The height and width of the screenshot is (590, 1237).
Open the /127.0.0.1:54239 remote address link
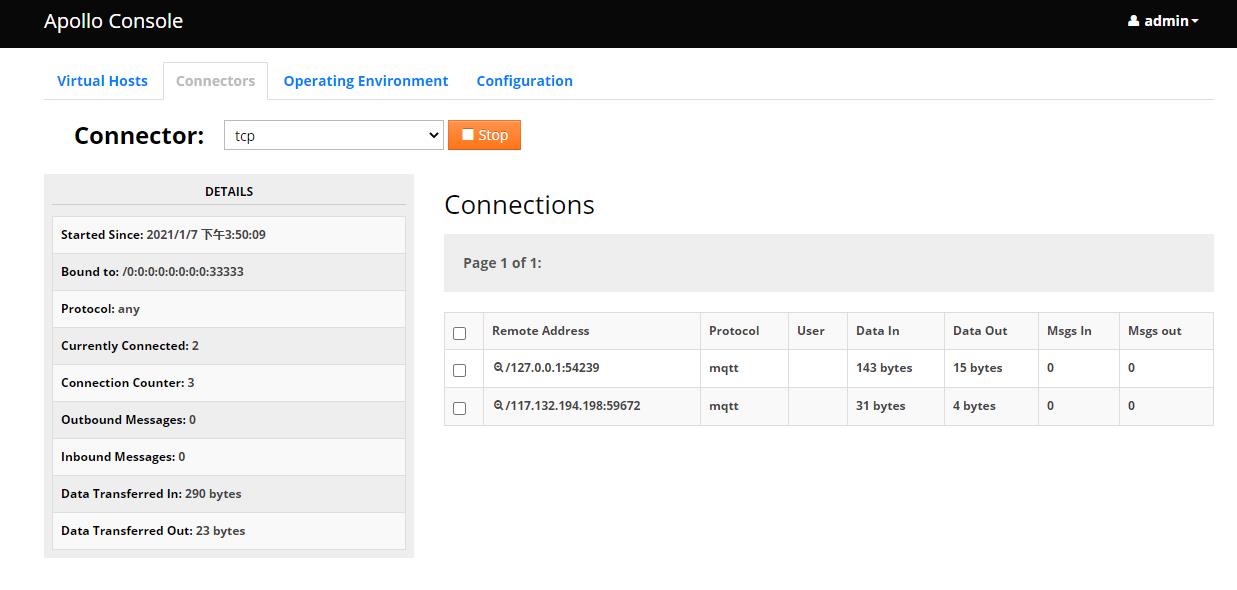point(552,368)
